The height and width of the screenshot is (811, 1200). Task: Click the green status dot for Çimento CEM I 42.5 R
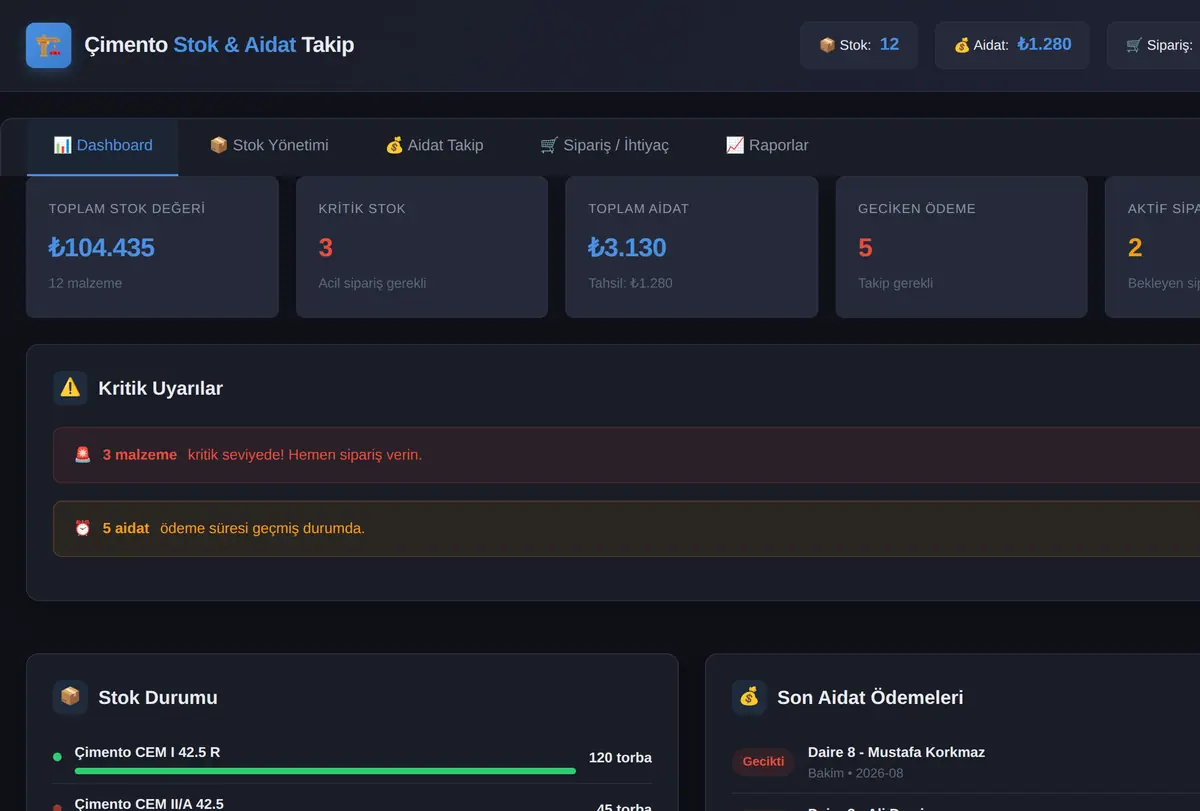57,757
